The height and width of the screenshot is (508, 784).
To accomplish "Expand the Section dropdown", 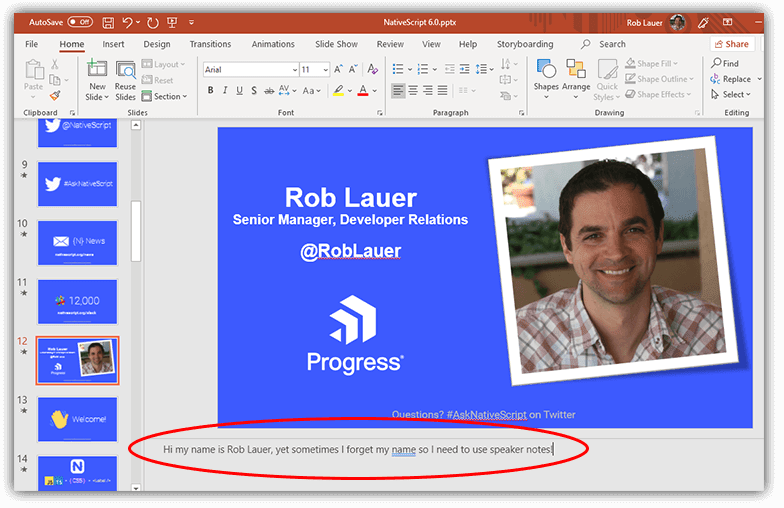I will point(164,96).
